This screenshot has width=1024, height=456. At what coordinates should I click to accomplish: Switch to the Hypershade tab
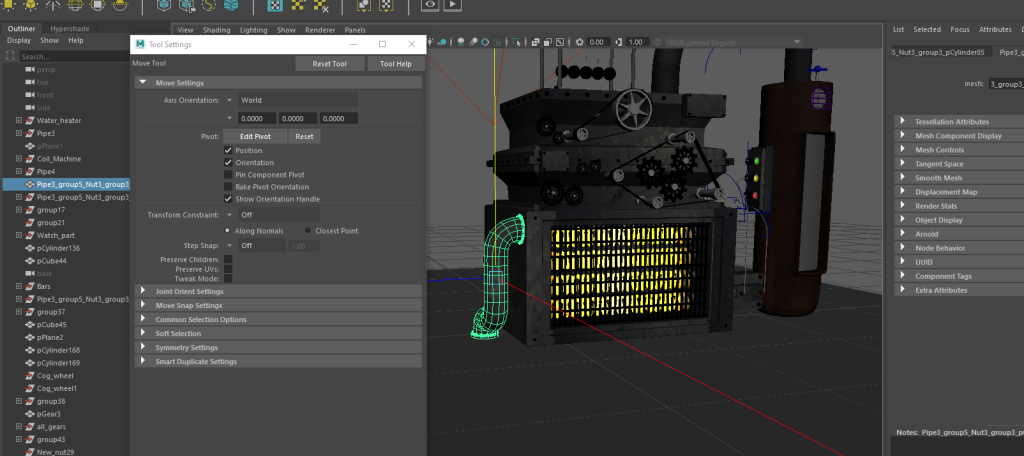tap(68, 29)
